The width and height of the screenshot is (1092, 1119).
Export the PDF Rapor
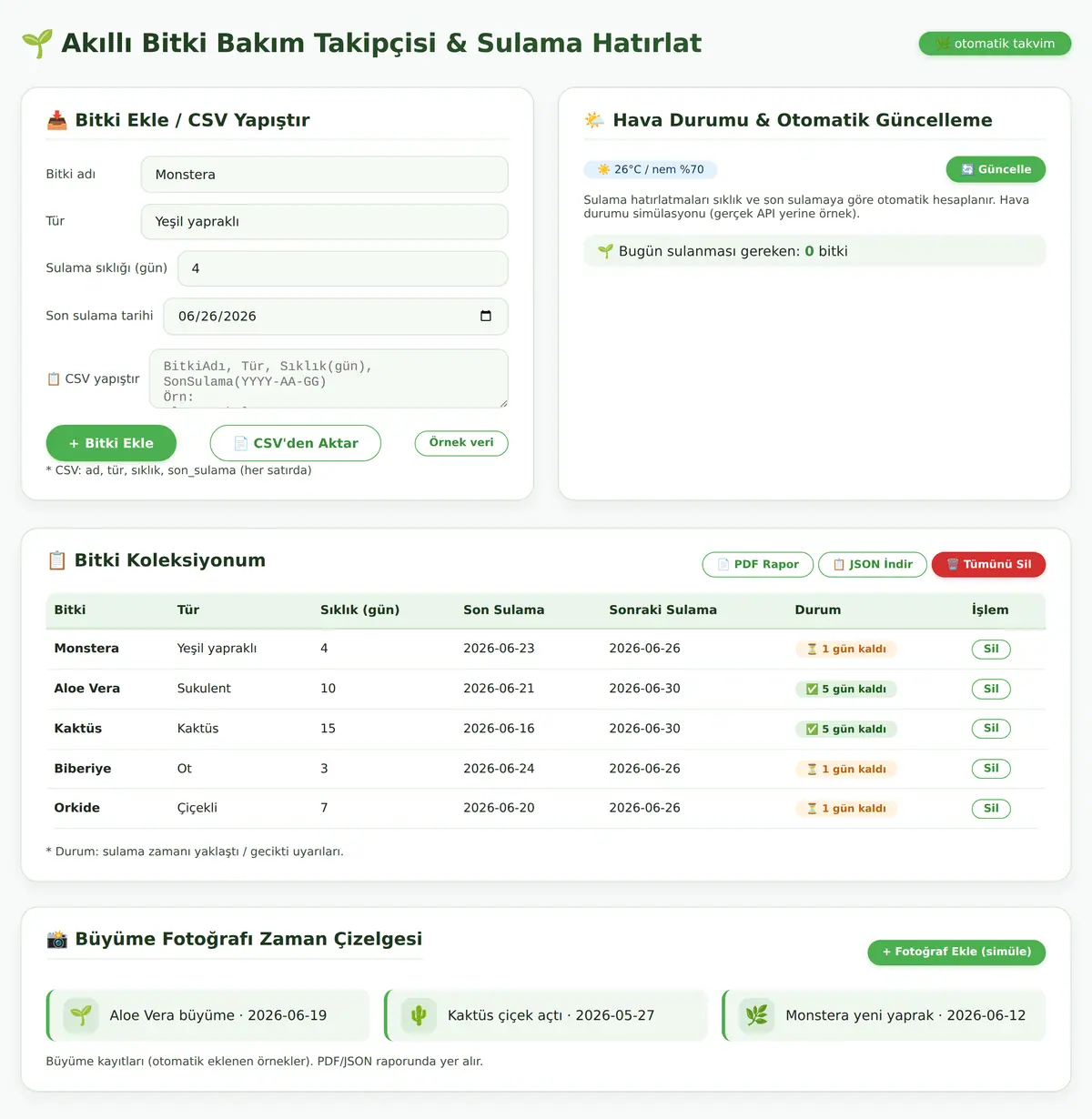[x=758, y=564]
